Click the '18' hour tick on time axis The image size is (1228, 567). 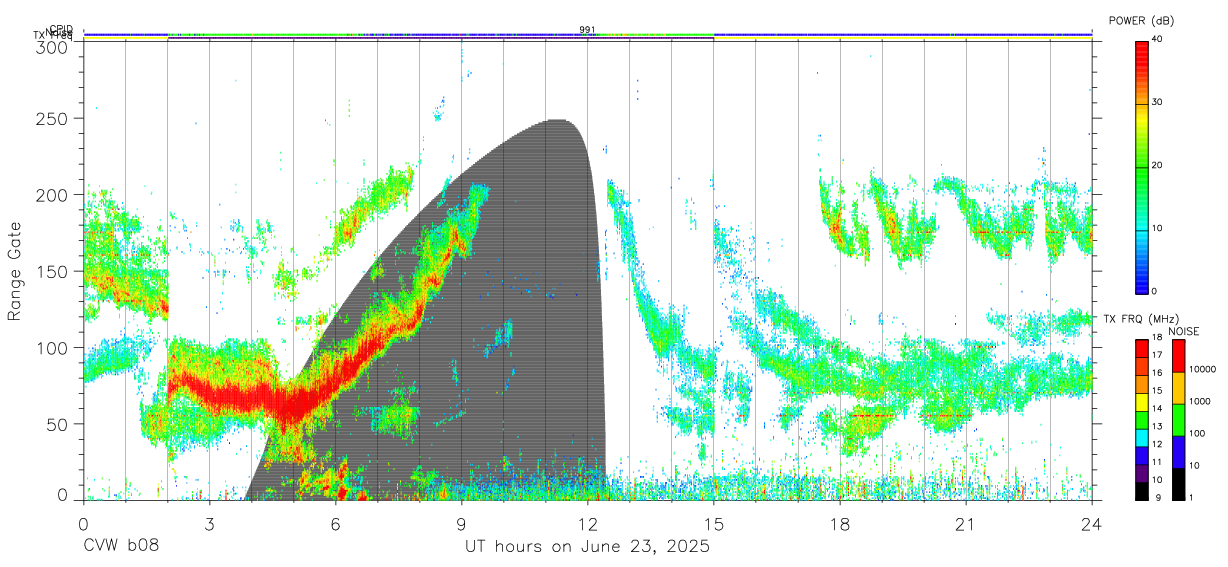click(839, 523)
